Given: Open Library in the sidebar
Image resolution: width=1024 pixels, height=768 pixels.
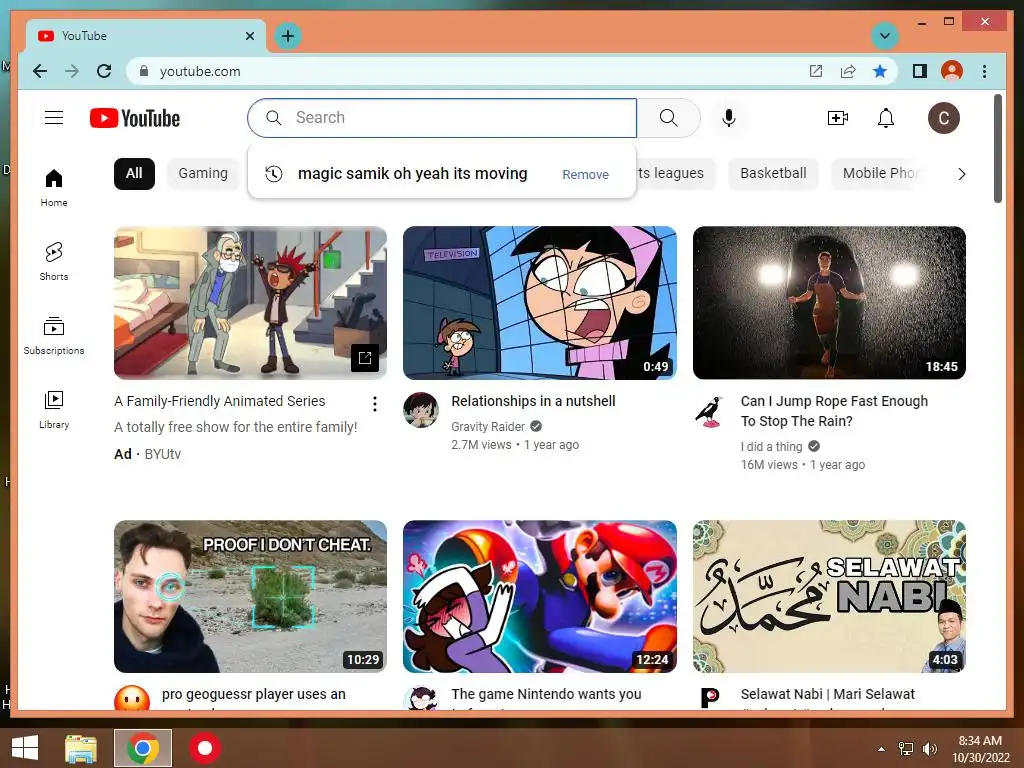Looking at the screenshot, I should click(54, 409).
